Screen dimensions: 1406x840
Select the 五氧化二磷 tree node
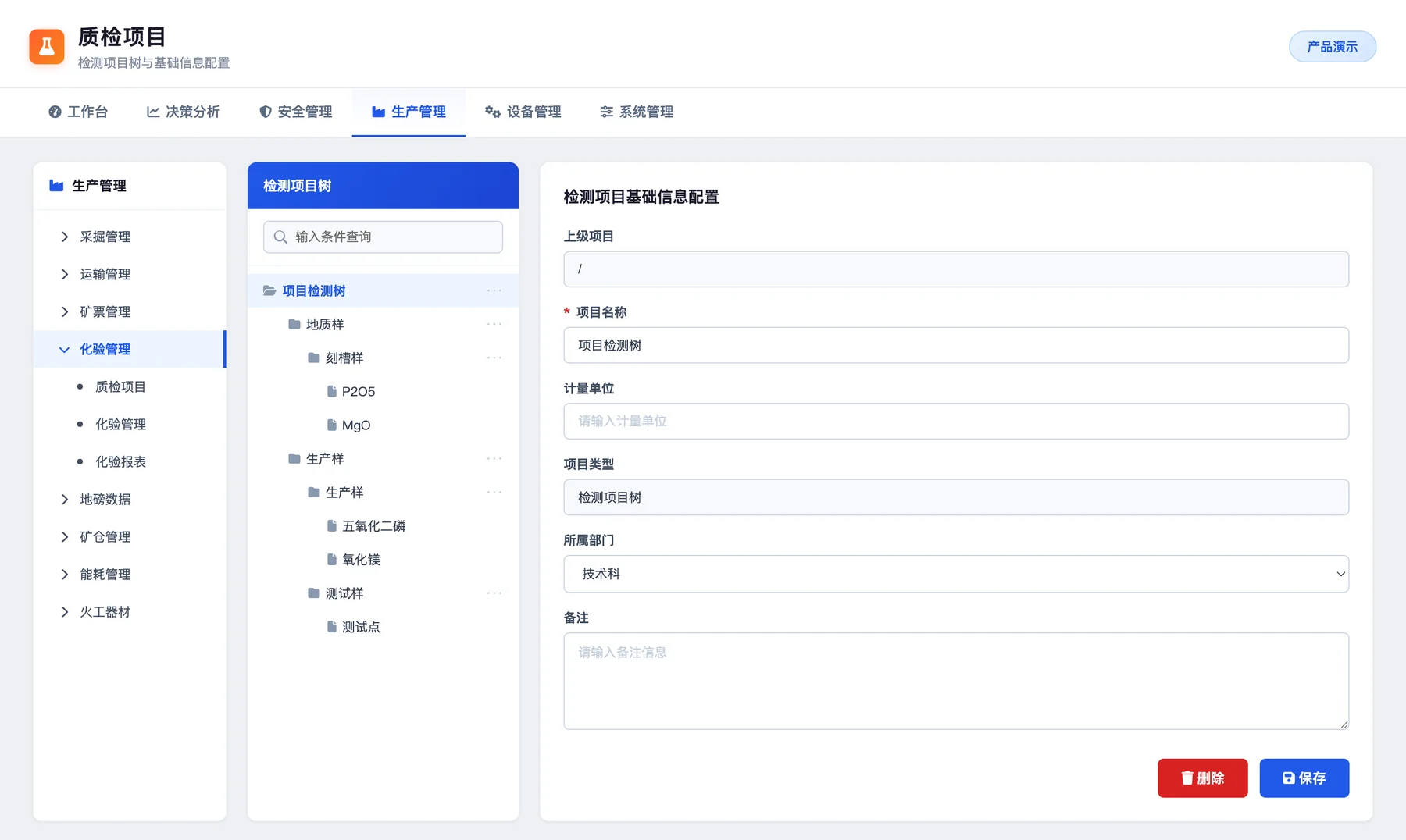[383, 526]
